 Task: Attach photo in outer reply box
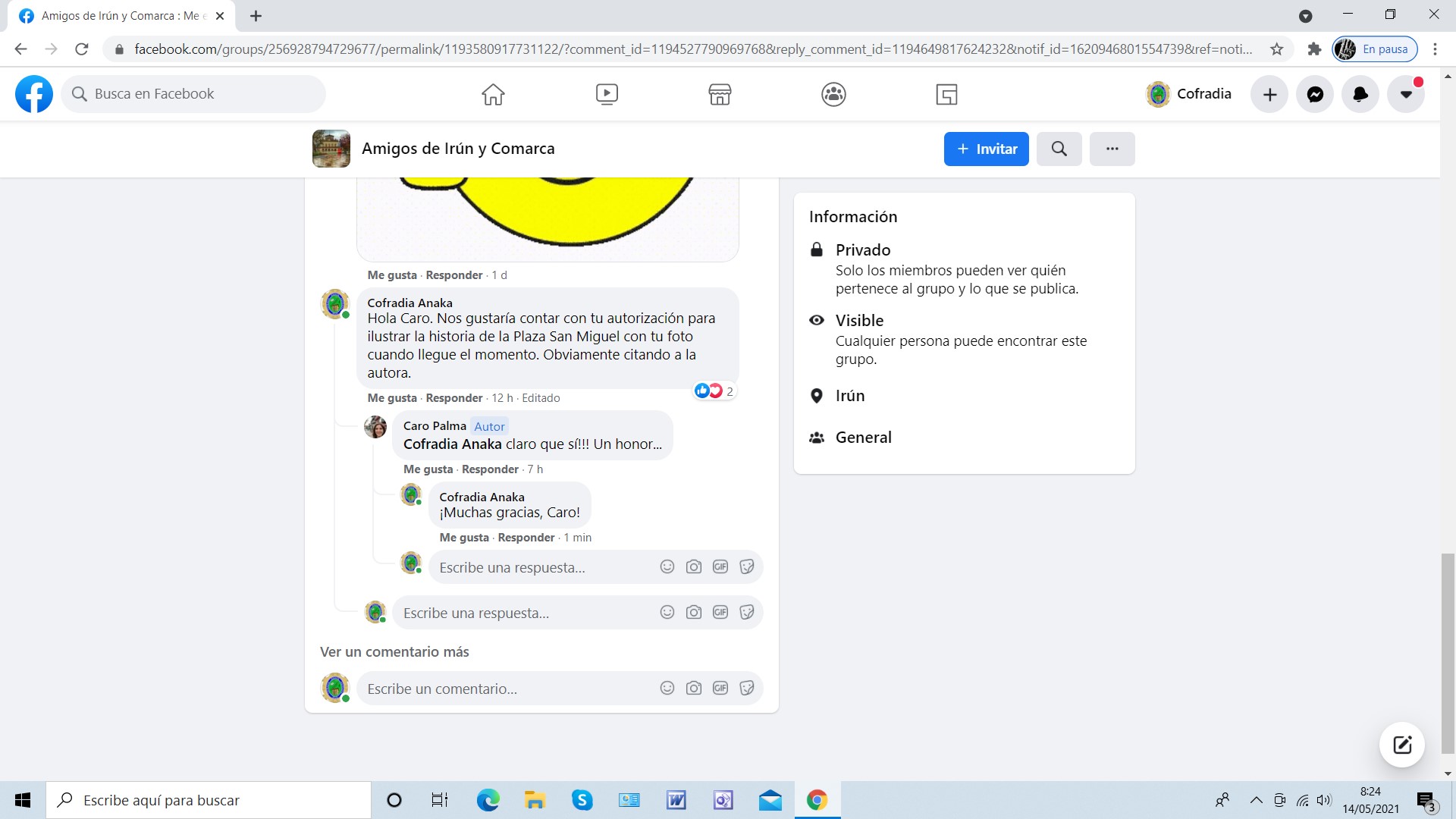pos(694,612)
